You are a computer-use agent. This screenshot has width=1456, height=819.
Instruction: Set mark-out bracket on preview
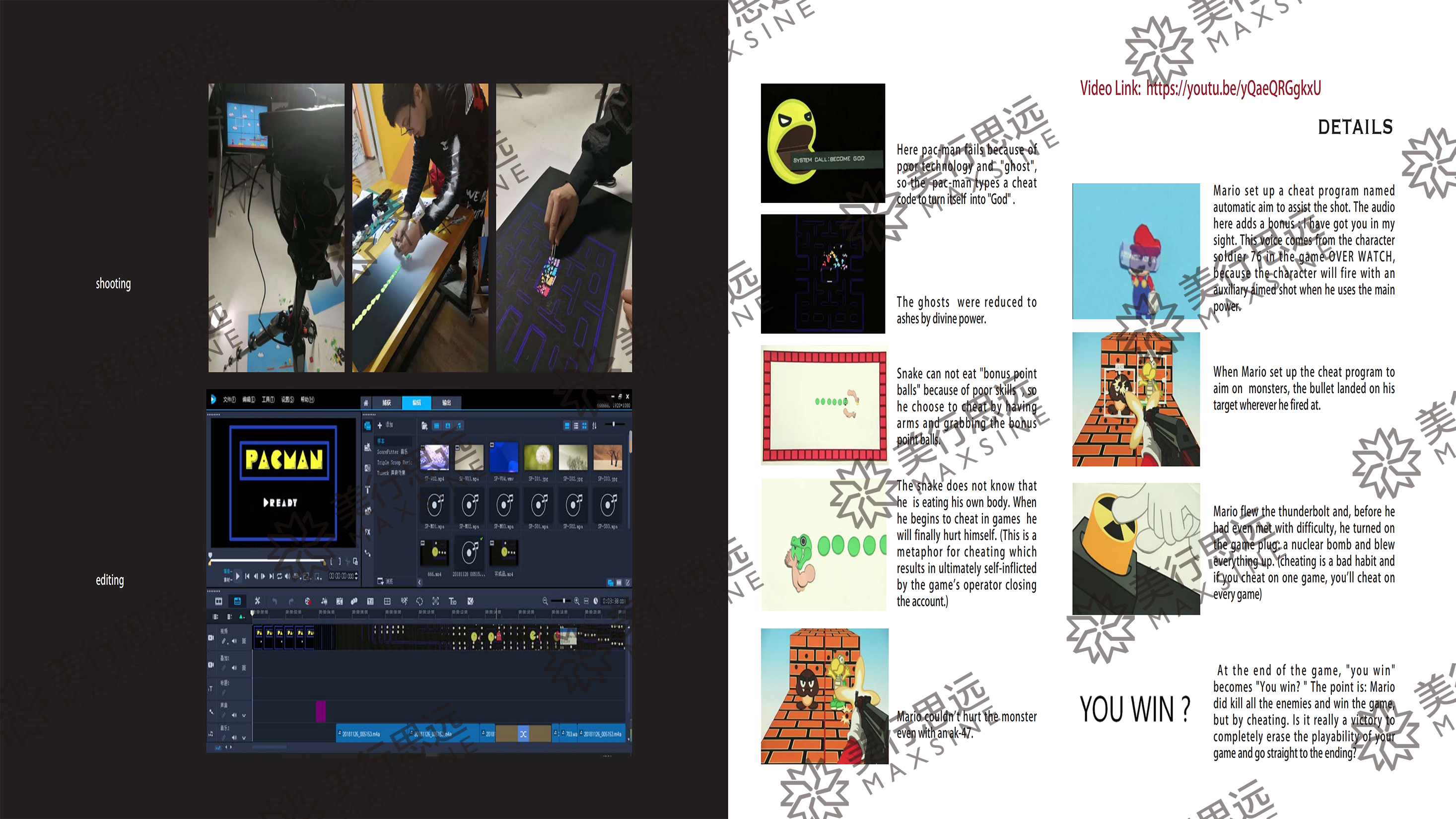[x=340, y=561]
